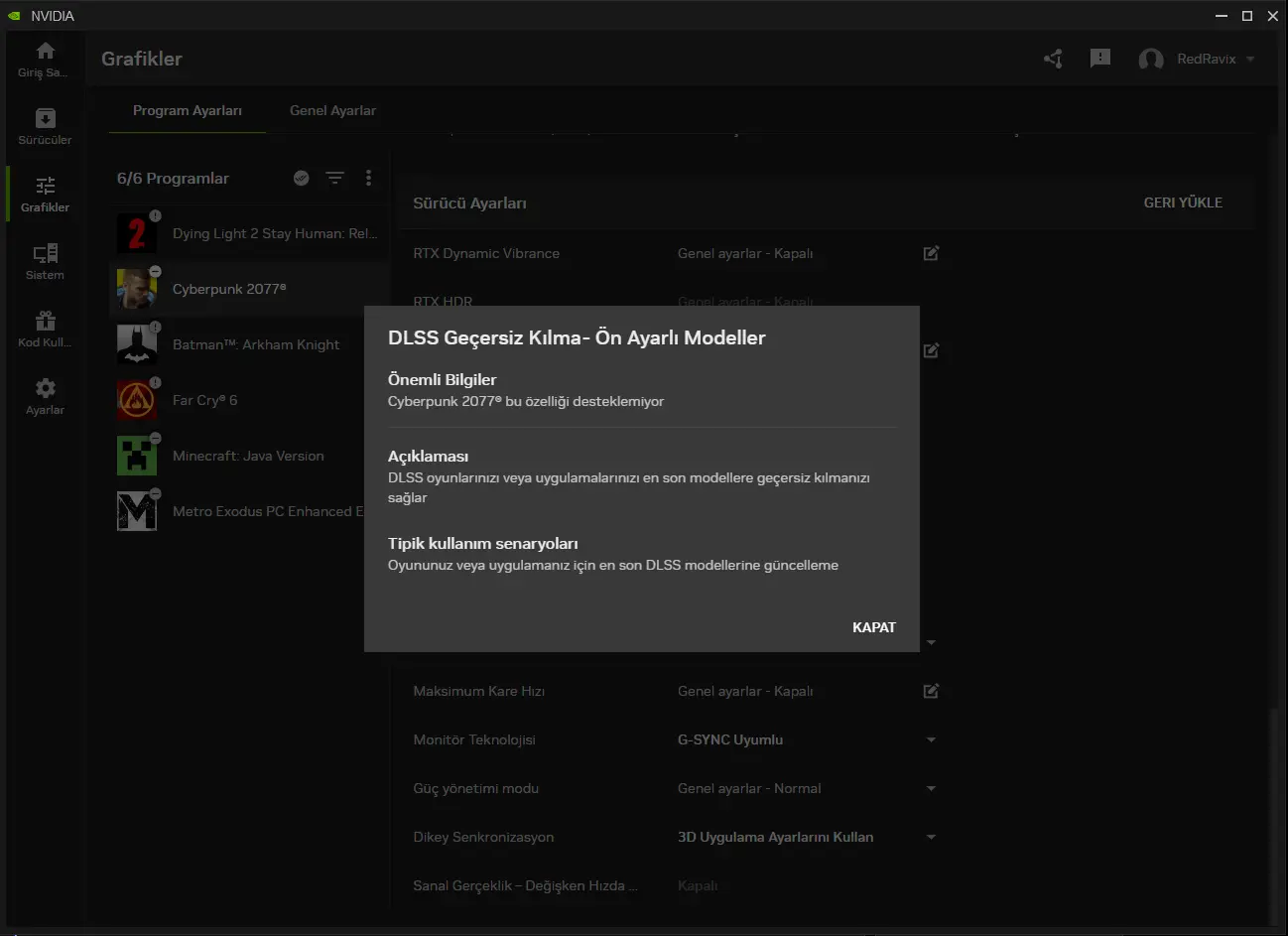Open Ayarlar gear in sidebar
The image size is (1288, 936).
pos(45,388)
